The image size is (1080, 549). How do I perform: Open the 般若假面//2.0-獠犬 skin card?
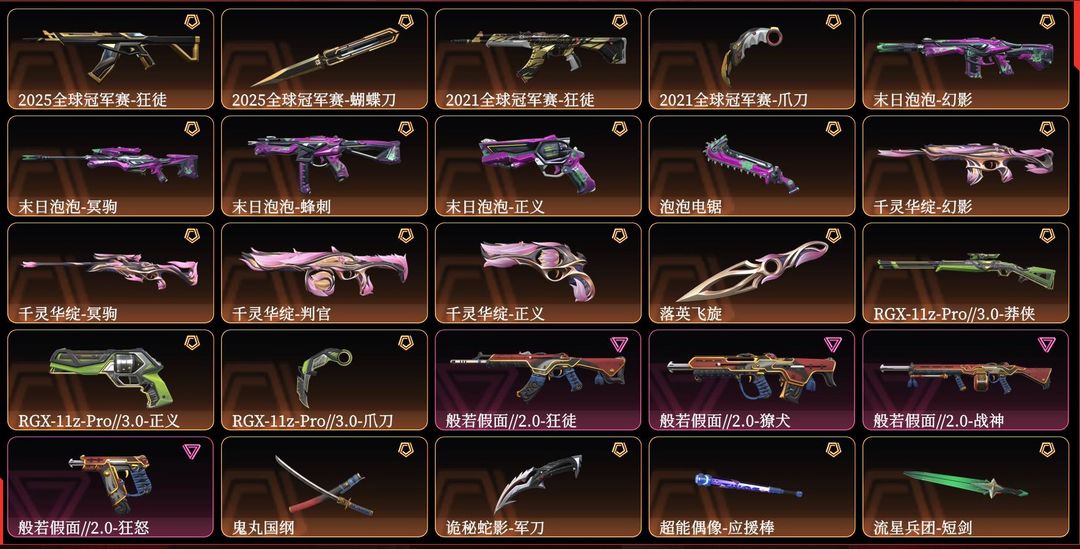click(x=752, y=380)
